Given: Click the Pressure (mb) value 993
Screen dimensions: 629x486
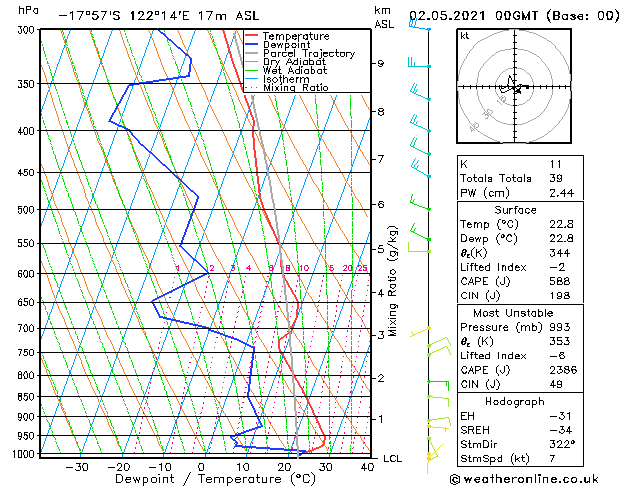Looking at the screenshot, I should pyautogui.click(x=560, y=327).
